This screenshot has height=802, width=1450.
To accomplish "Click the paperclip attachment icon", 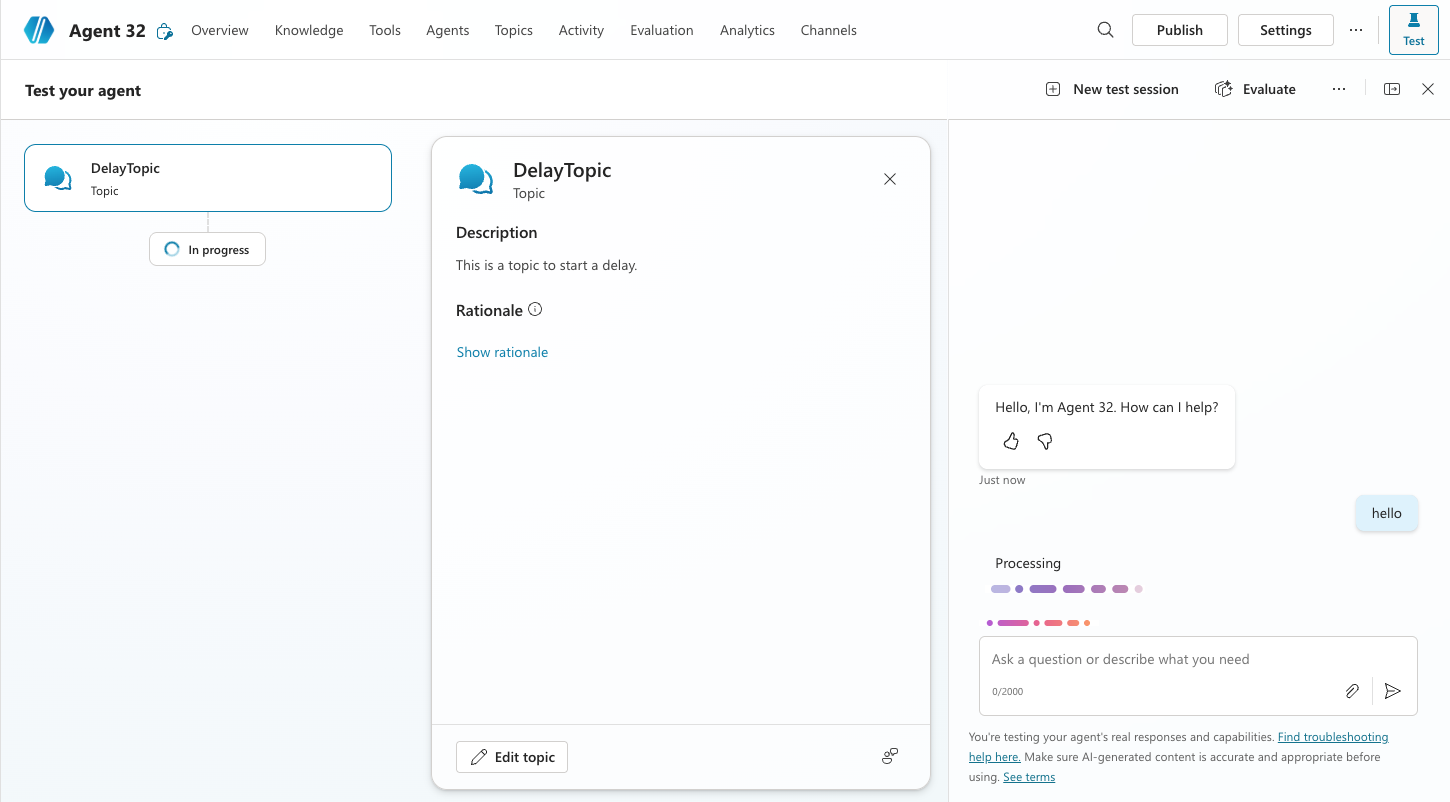I will point(1352,691).
